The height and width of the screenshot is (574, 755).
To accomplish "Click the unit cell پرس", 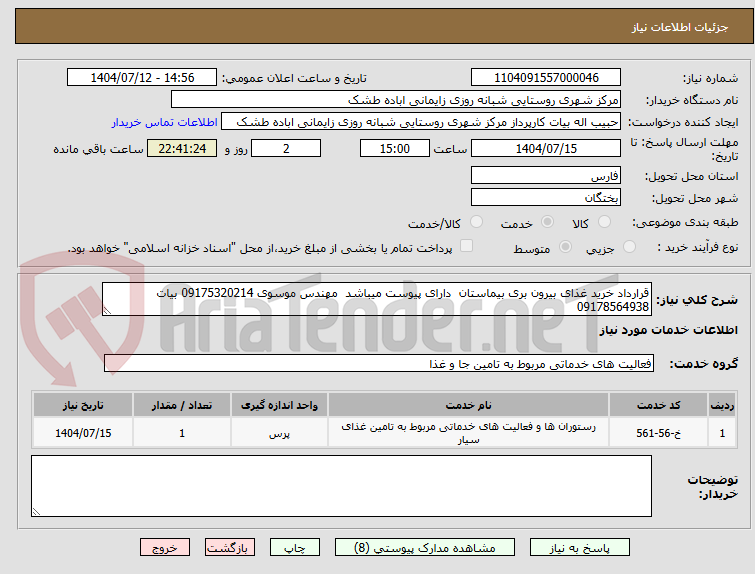I will (x=279, y=433).
